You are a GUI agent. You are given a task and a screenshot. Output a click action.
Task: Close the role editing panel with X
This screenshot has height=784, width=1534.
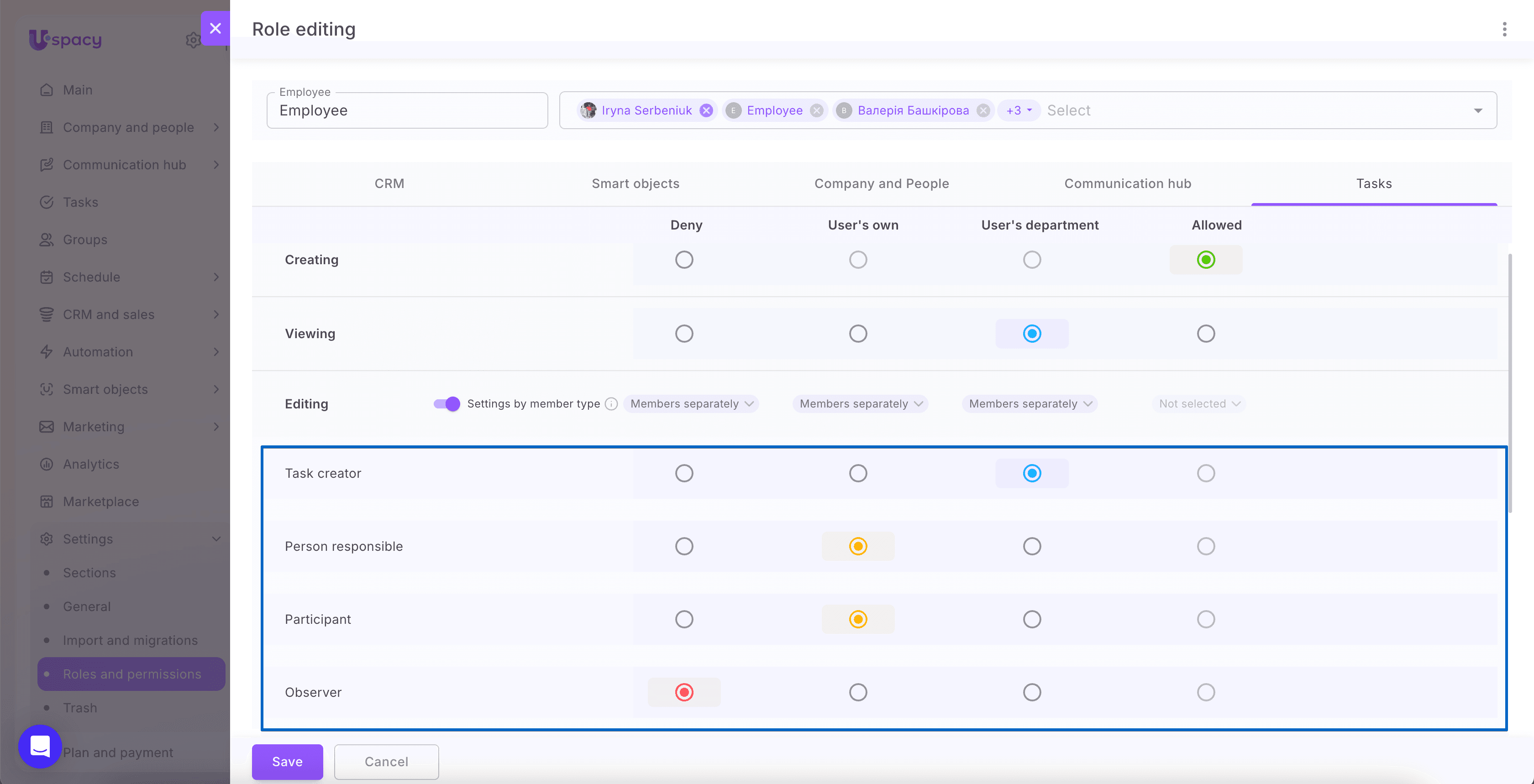tap(215, 28)
